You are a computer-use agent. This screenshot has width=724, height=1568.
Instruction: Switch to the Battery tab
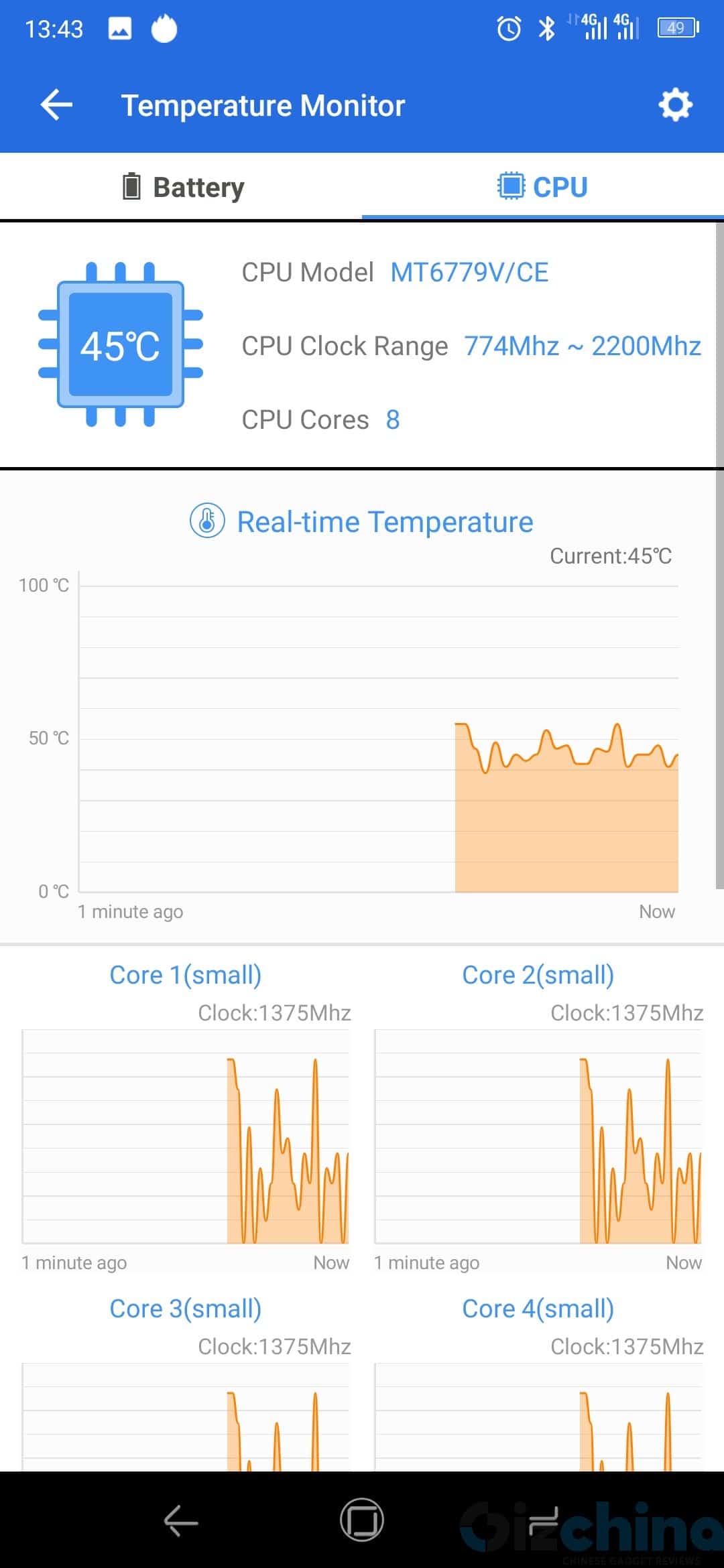[181, 187]
